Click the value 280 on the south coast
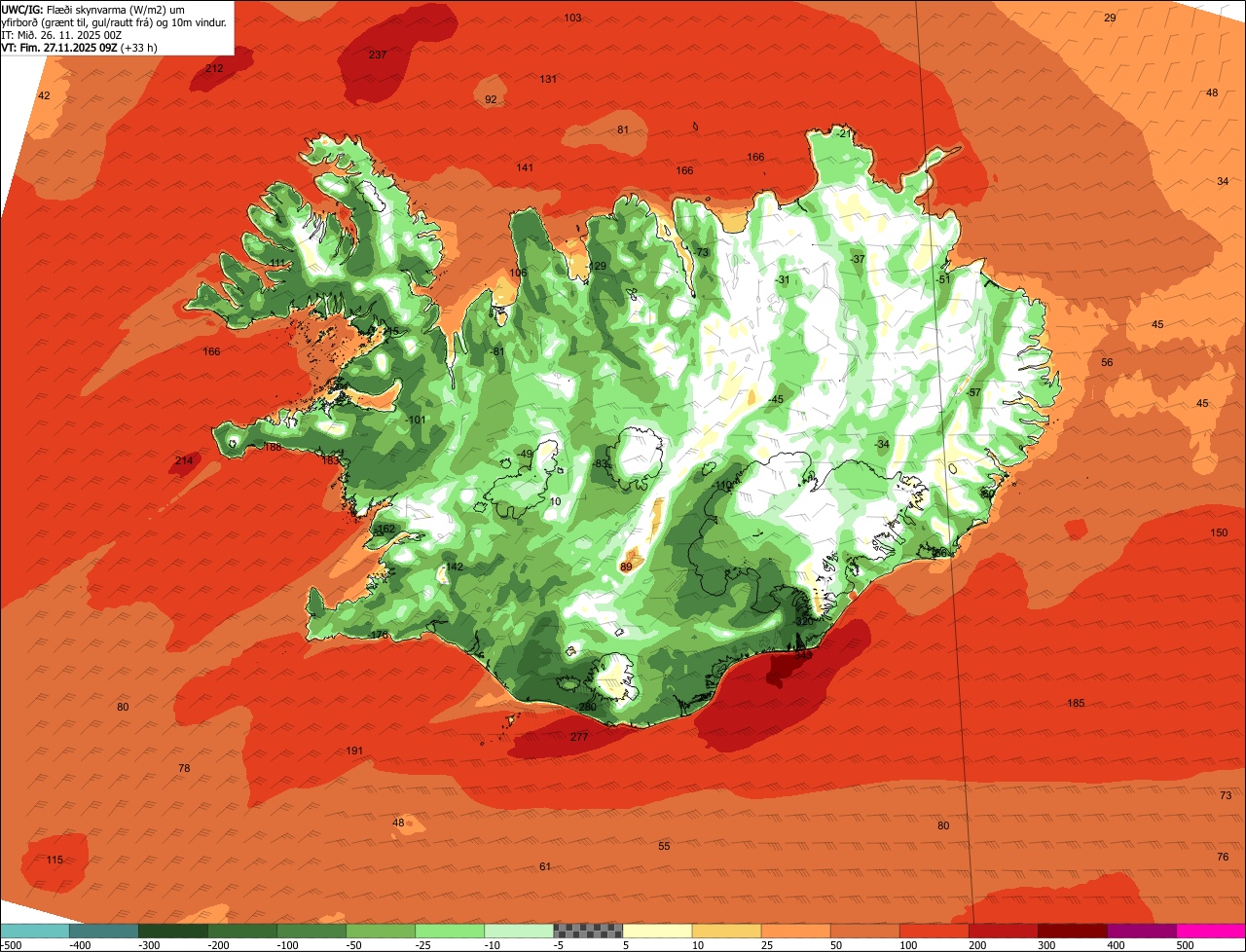The image size is (1246, 952). point(587,707)
